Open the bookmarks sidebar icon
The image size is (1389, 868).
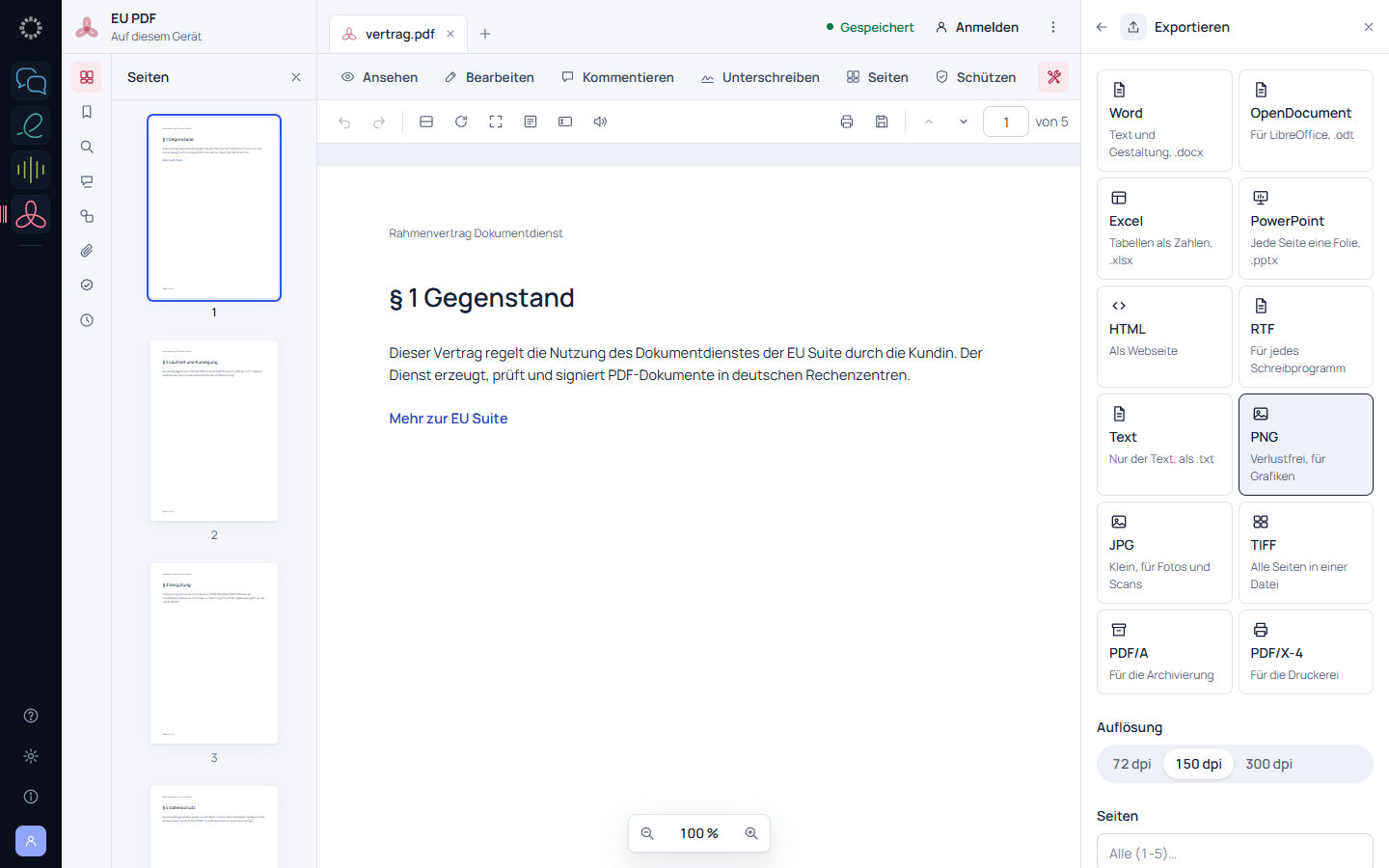pyautogui.click(x=87, y=112)
